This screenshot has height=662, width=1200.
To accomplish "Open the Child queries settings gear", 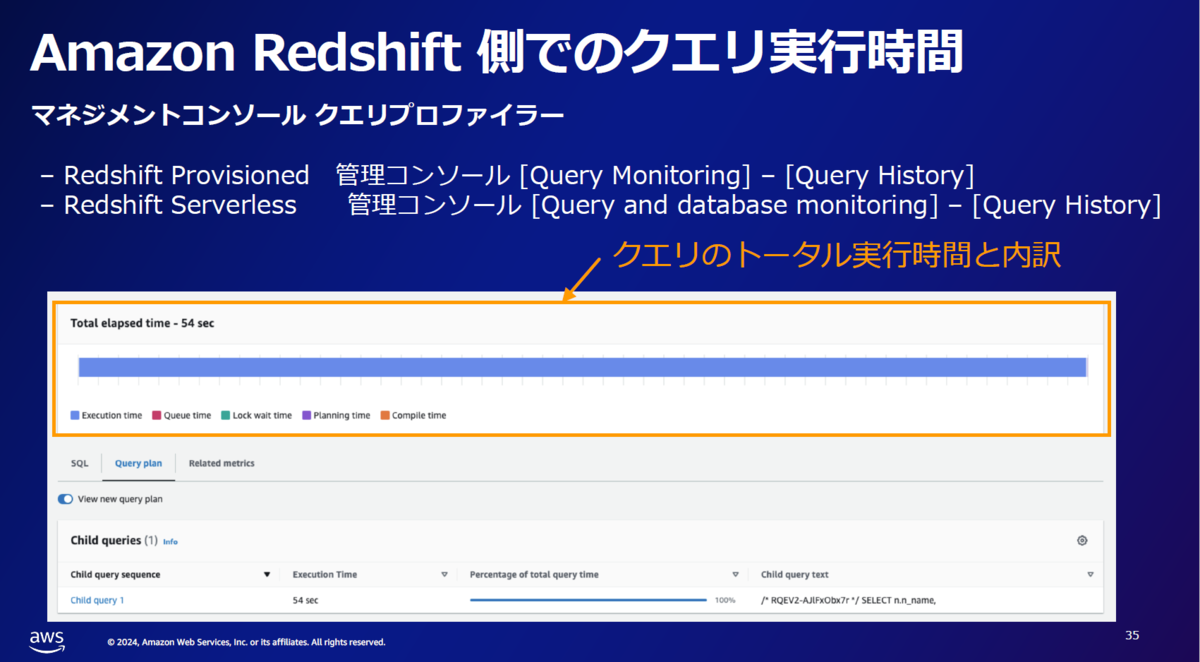I will pyautogui.click(x=1082, y=541).
